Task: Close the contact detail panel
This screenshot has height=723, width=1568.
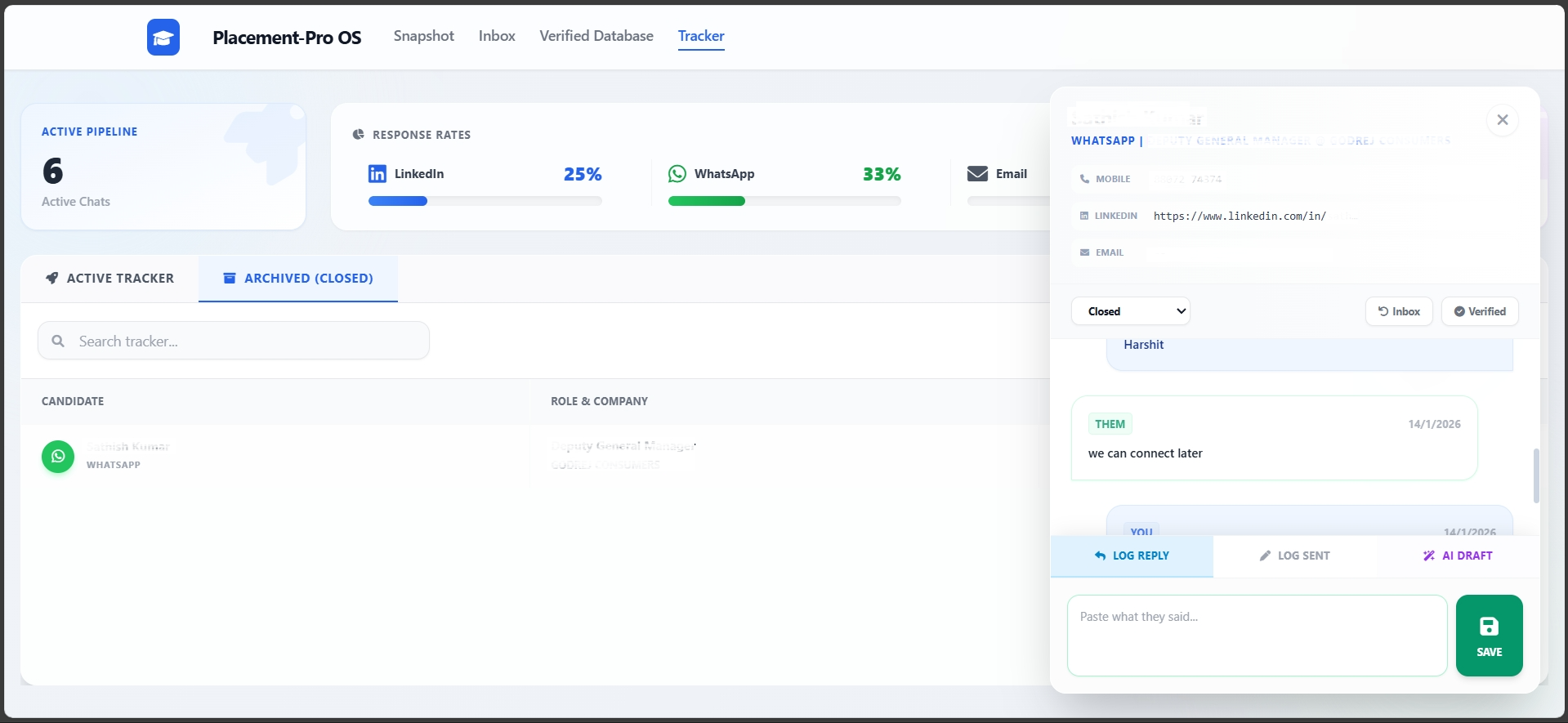Action: pos(1502,120)
